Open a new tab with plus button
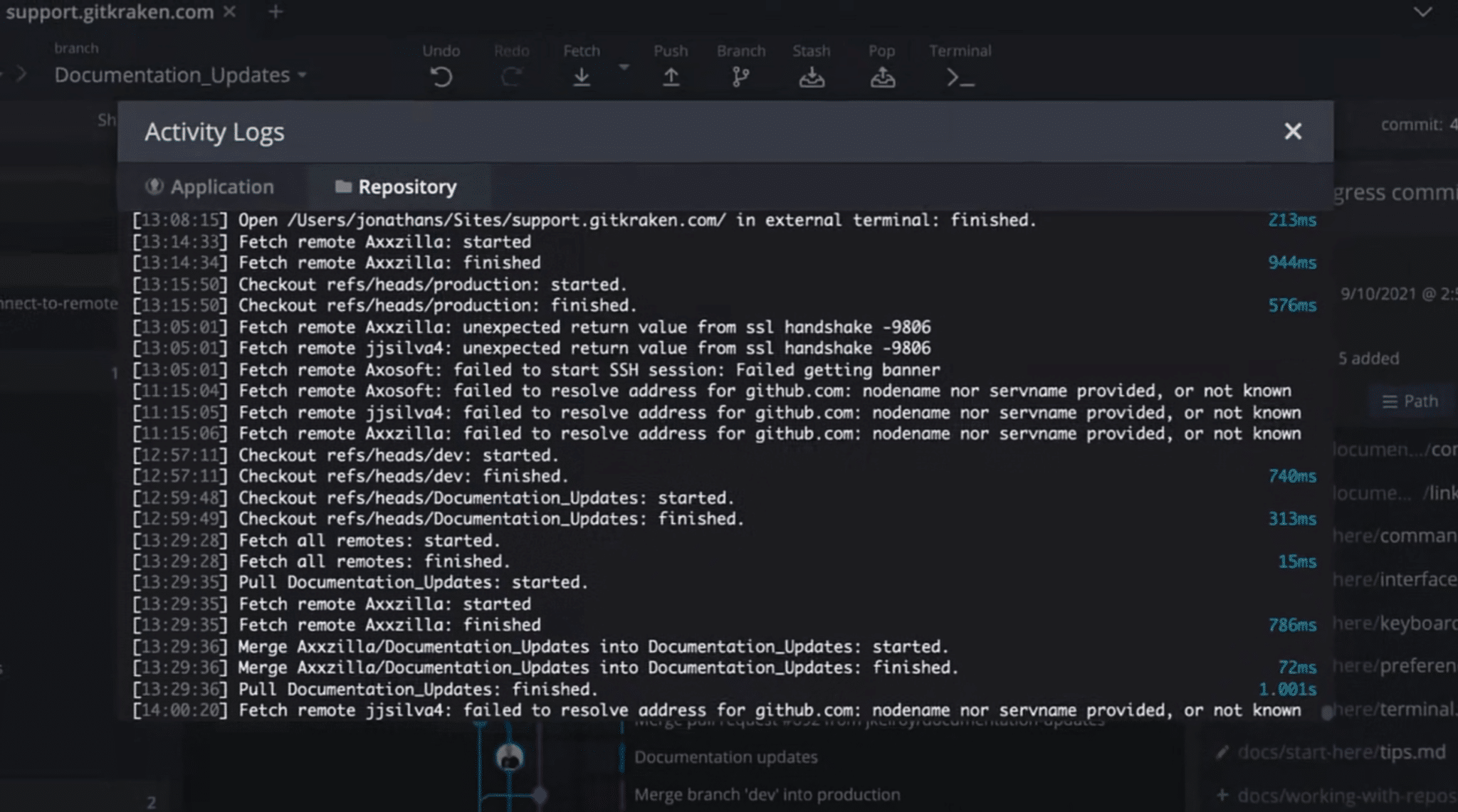This screenshot has width=1458, height=812. click(276, 12)
